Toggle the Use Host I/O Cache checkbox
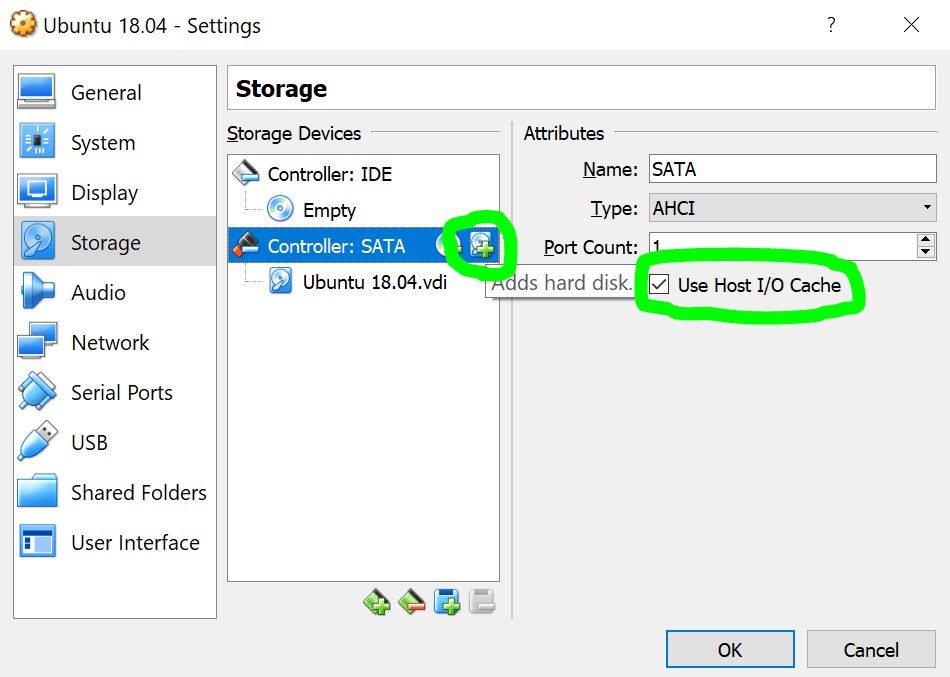Image resolution: width=950 pixels, height=677 pixels. point(660,285)
